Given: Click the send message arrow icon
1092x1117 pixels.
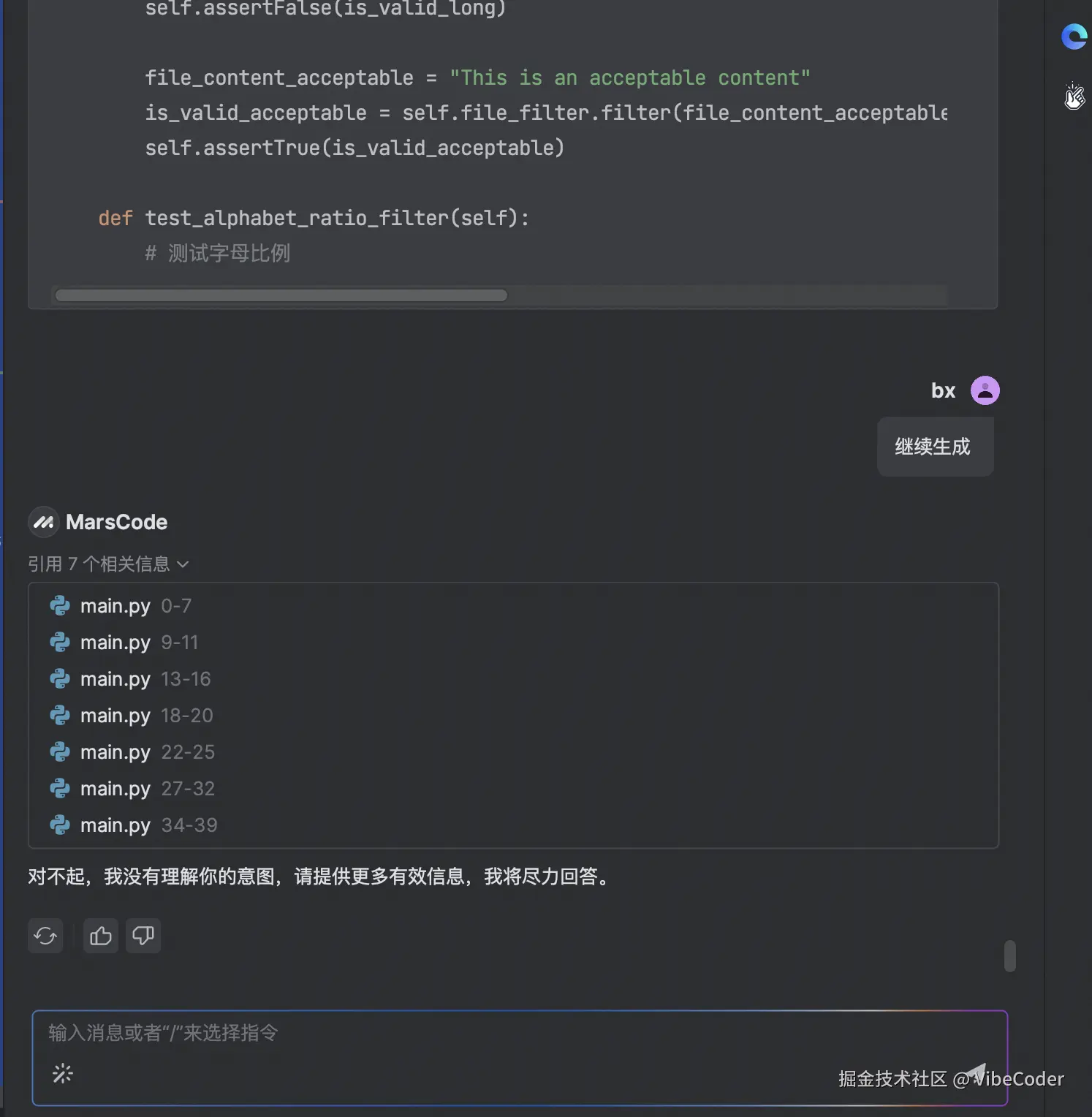Looking at the screenshot, I should click(x=976, y=1073).
